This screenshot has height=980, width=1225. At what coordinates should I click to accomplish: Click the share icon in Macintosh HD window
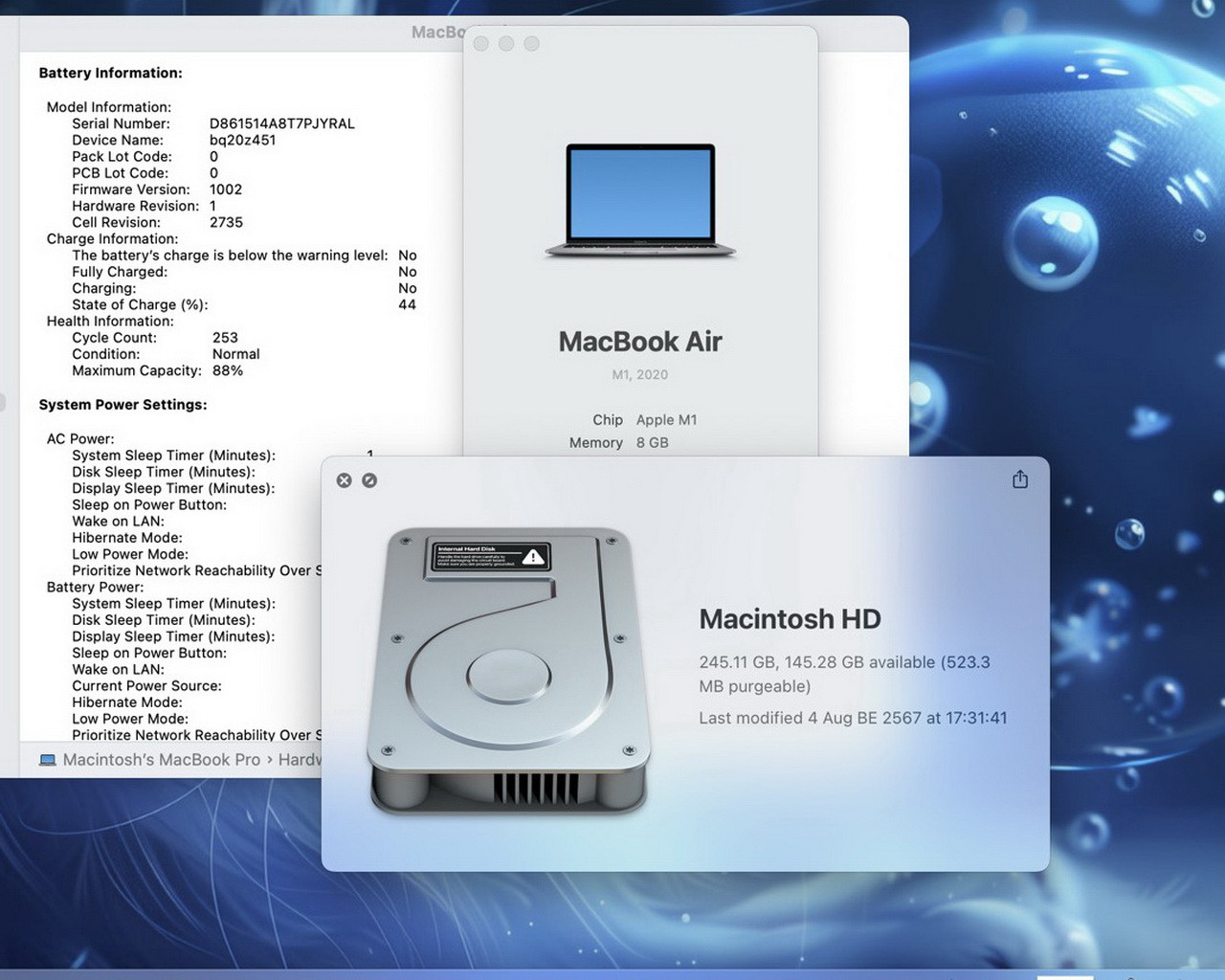pyautogui.click(x=1020, y=479)
